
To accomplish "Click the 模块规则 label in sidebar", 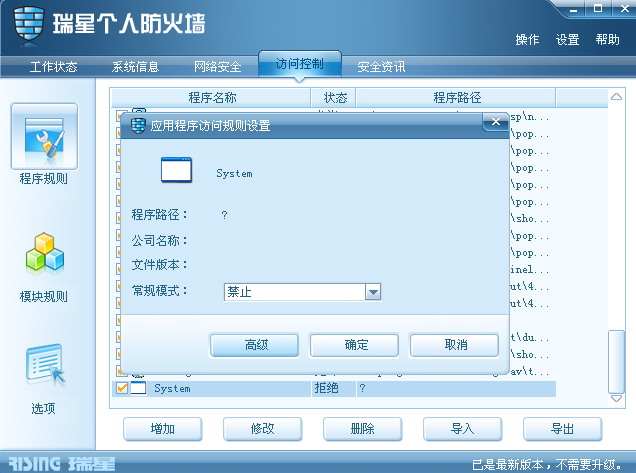I will pyautogui.click(x=44, y=297).
